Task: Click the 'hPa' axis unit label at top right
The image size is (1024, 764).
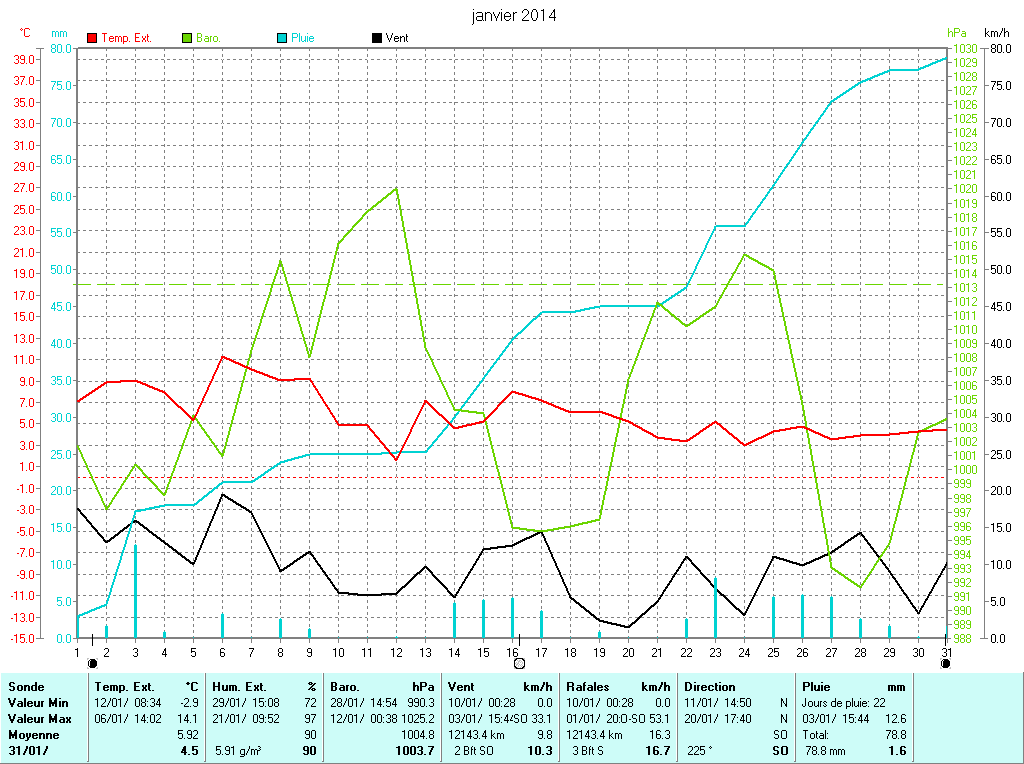Action: (x=959, y=33)
